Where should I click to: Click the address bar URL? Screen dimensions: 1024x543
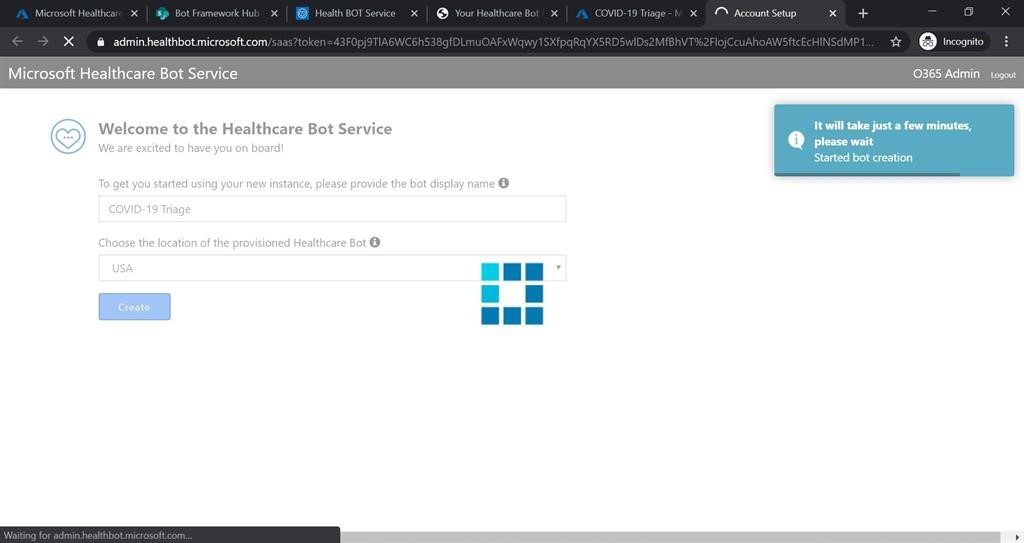[493, 42]
